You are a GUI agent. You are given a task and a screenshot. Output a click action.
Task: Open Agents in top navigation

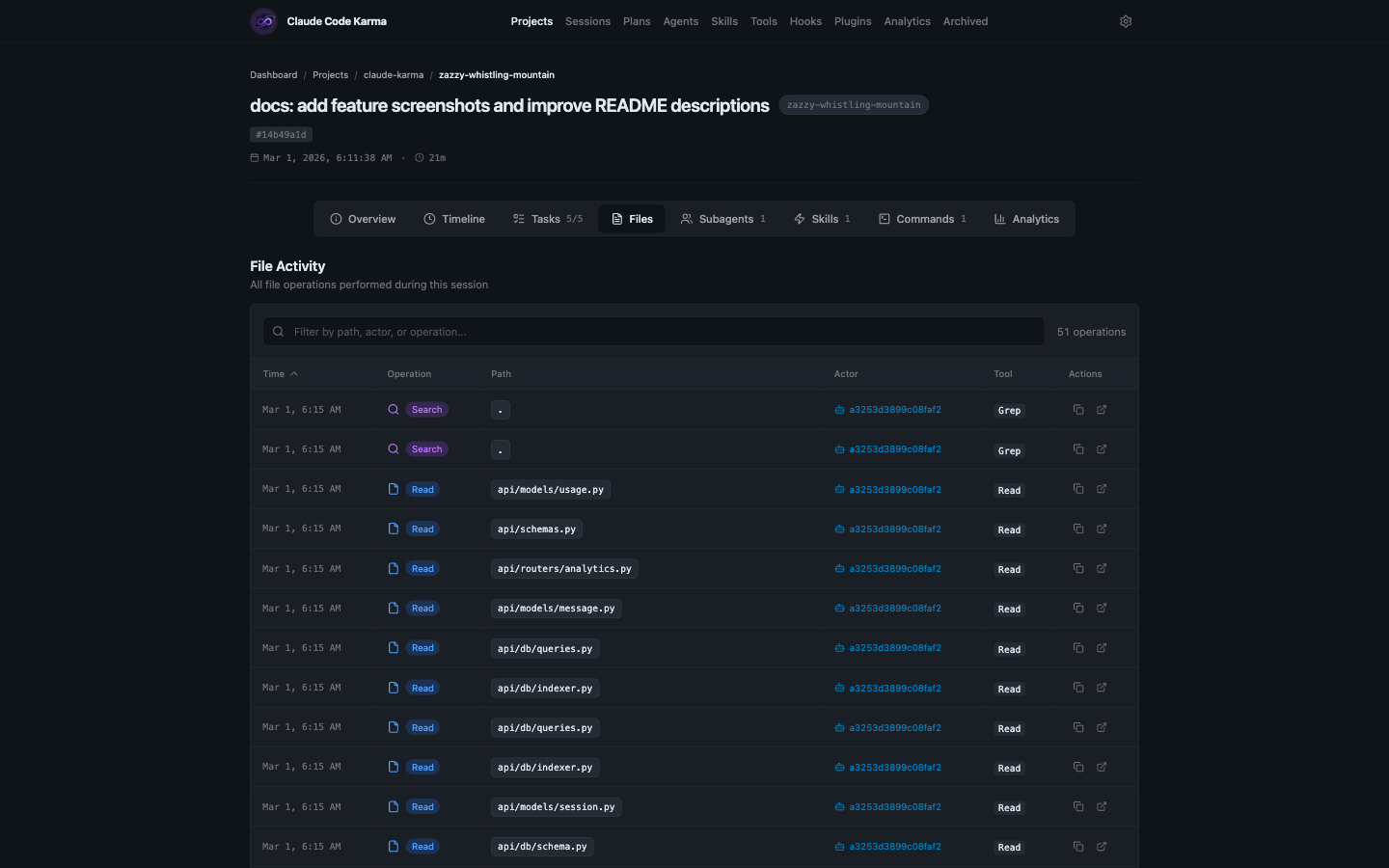pos(681,21)
